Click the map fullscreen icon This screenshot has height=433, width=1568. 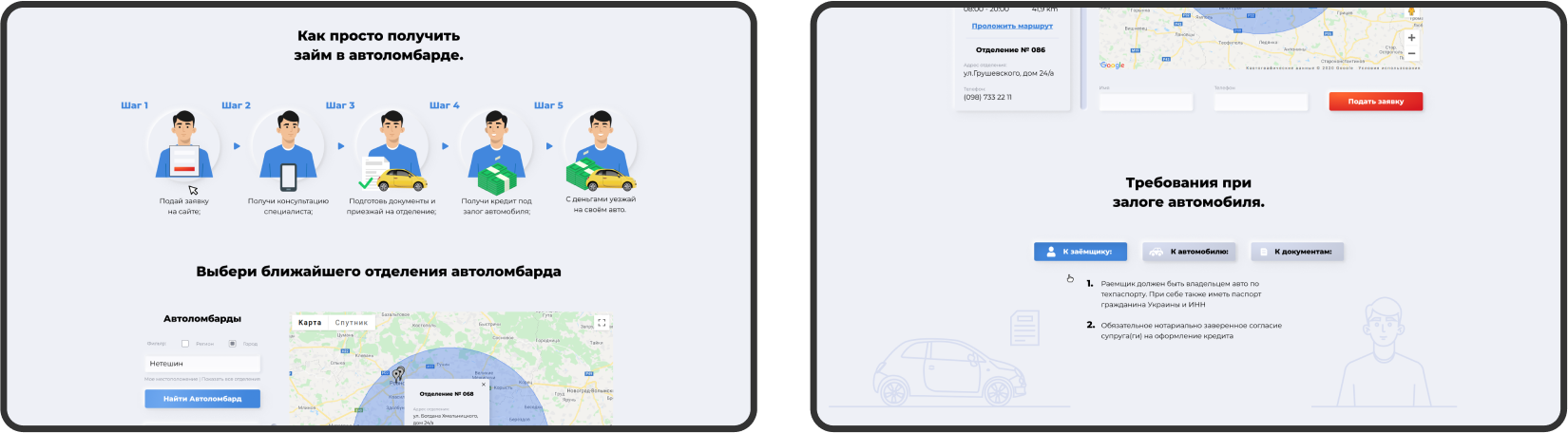tap(602, 323)
